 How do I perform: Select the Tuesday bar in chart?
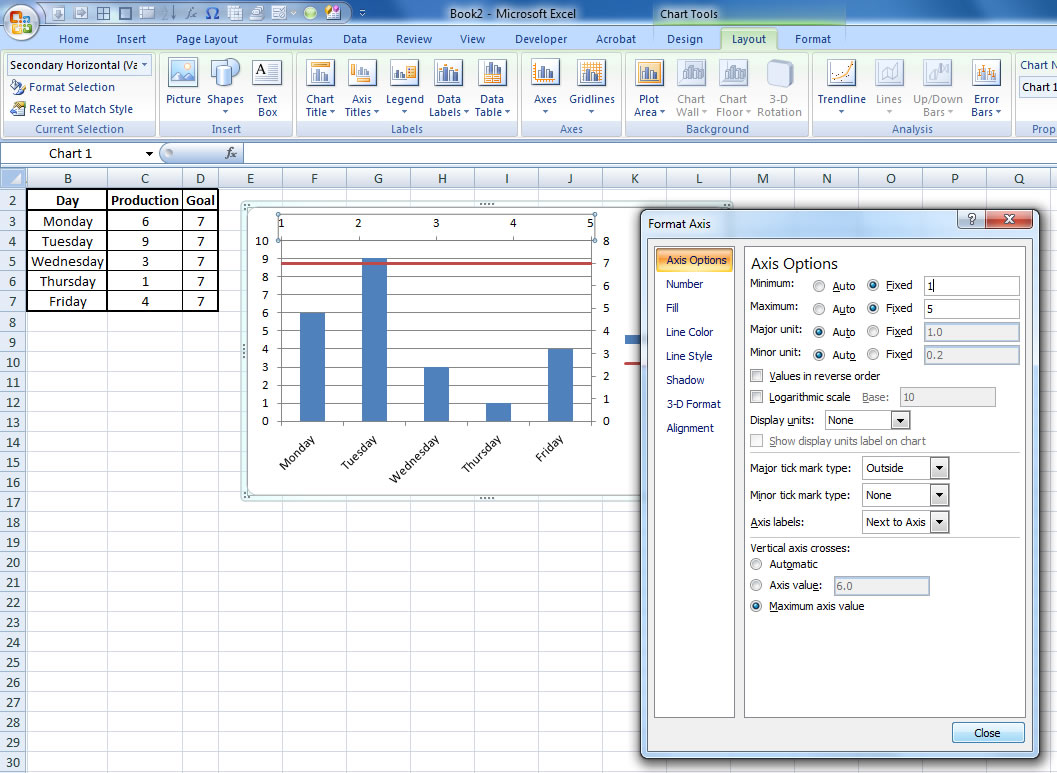pyautogui.click(x=374, y=340)
